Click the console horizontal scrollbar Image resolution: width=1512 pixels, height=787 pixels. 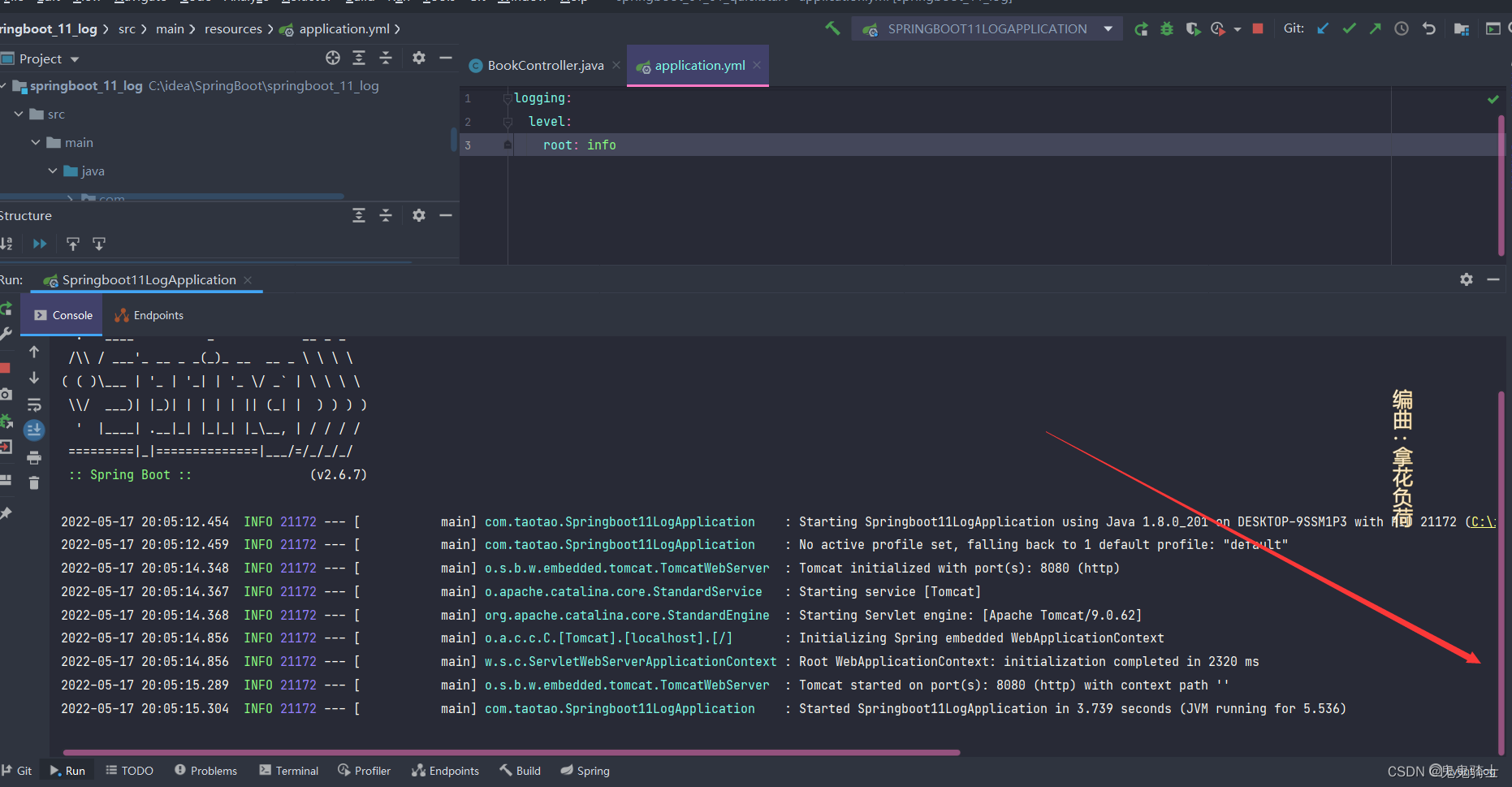coord(512,753)
